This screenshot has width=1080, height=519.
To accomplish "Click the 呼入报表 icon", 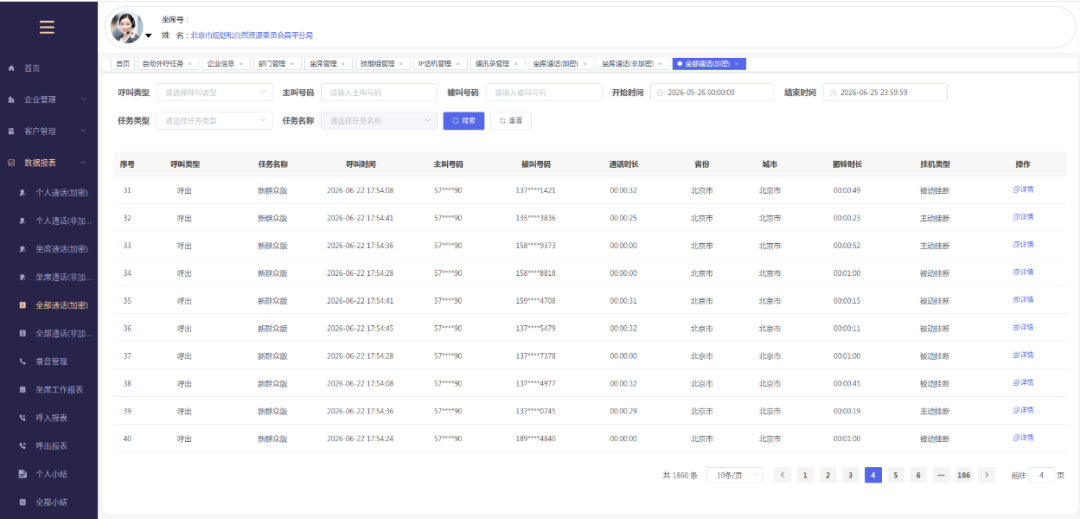I will coord(23,418).
